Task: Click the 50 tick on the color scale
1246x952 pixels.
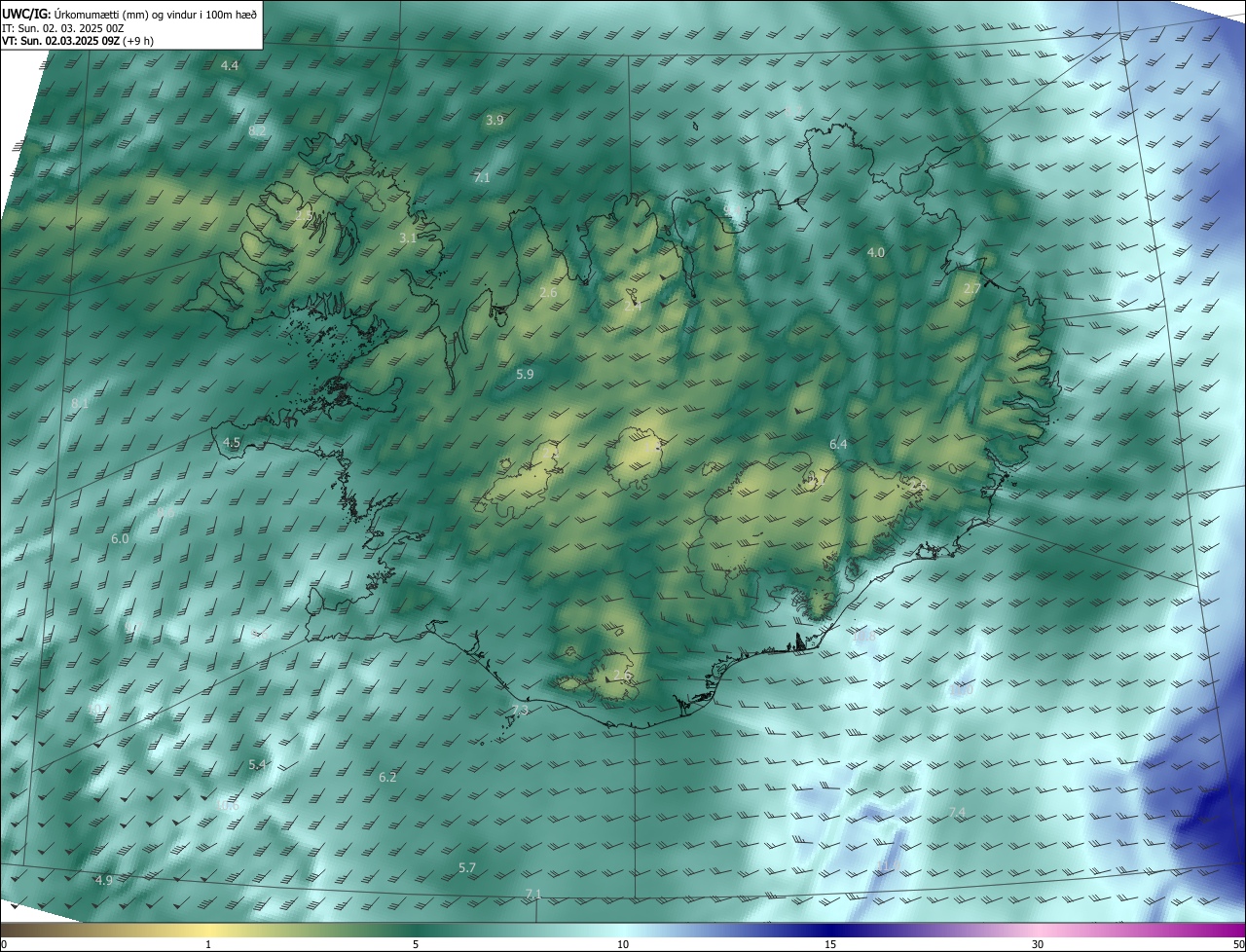Action: coord(1238,944)
